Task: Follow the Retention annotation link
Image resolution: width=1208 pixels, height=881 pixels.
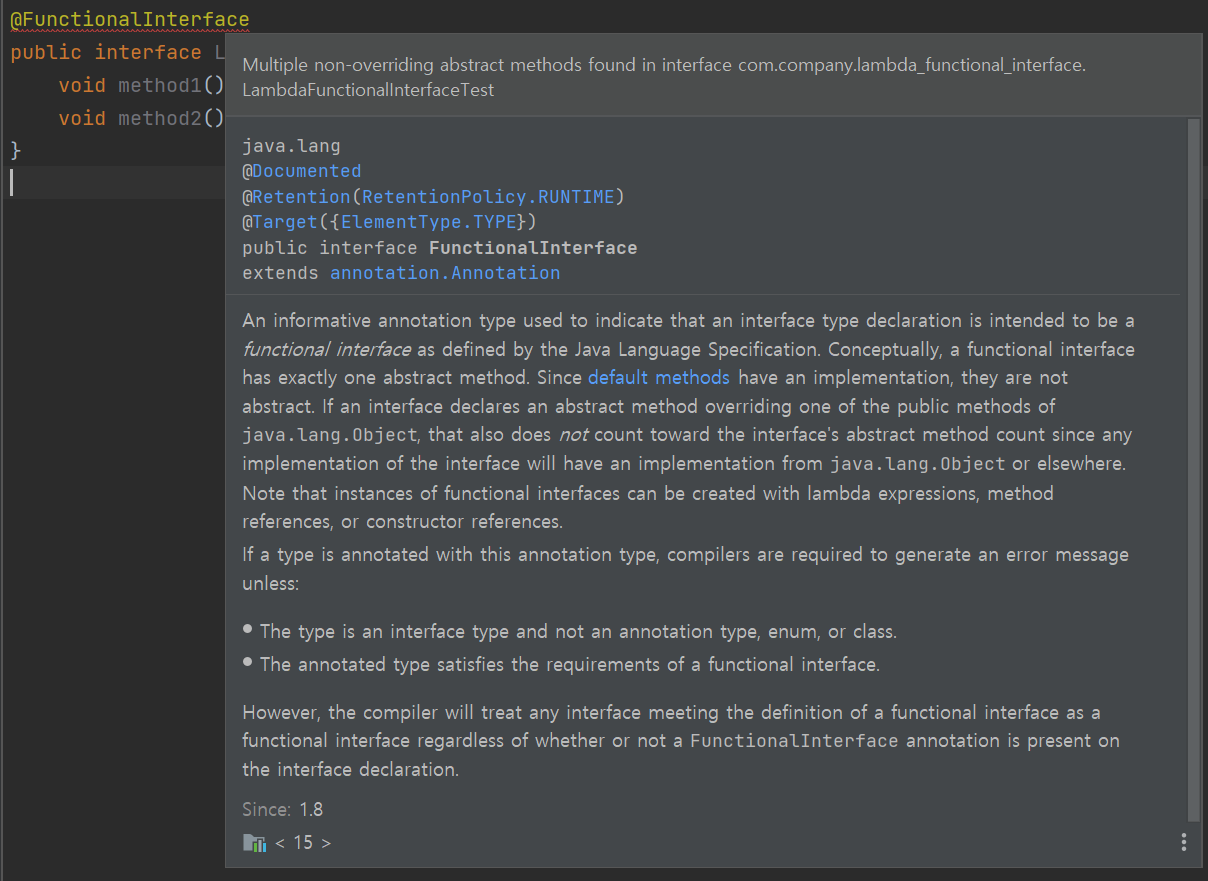Action: 301,197
